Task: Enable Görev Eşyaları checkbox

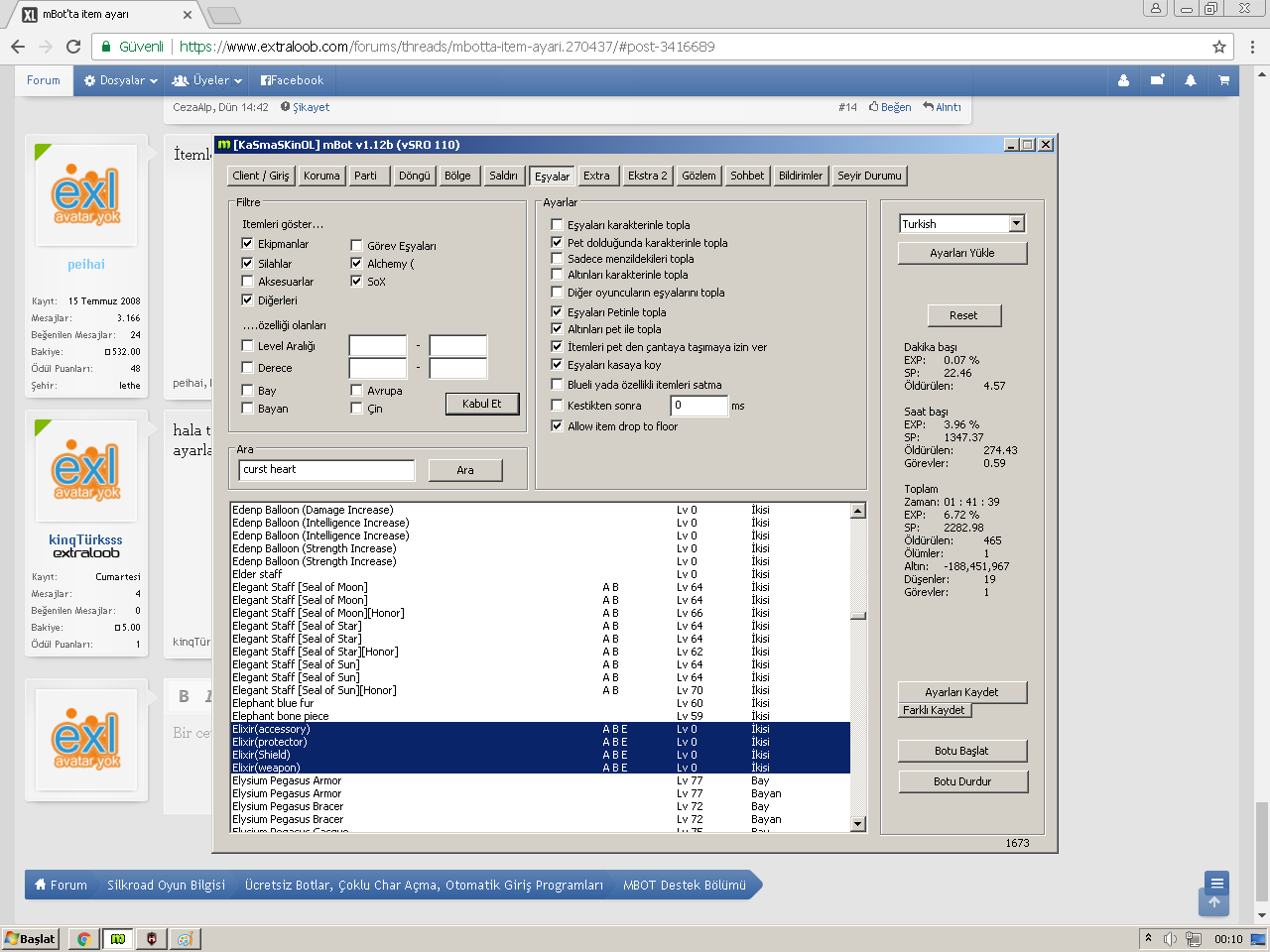Action: pos(356,245)
